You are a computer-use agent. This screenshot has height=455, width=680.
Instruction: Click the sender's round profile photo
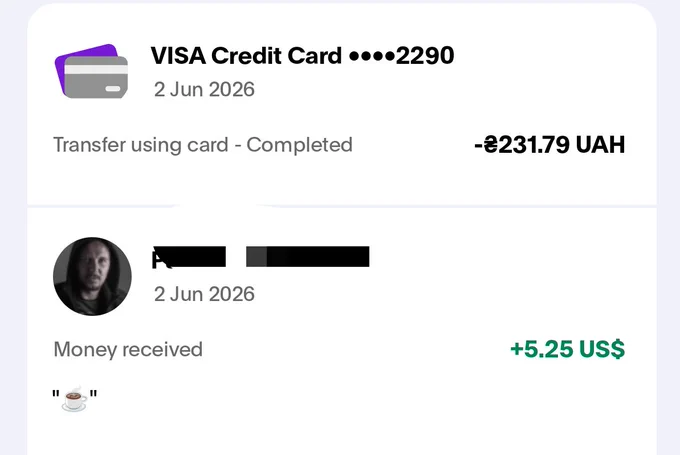coord(92,276)
